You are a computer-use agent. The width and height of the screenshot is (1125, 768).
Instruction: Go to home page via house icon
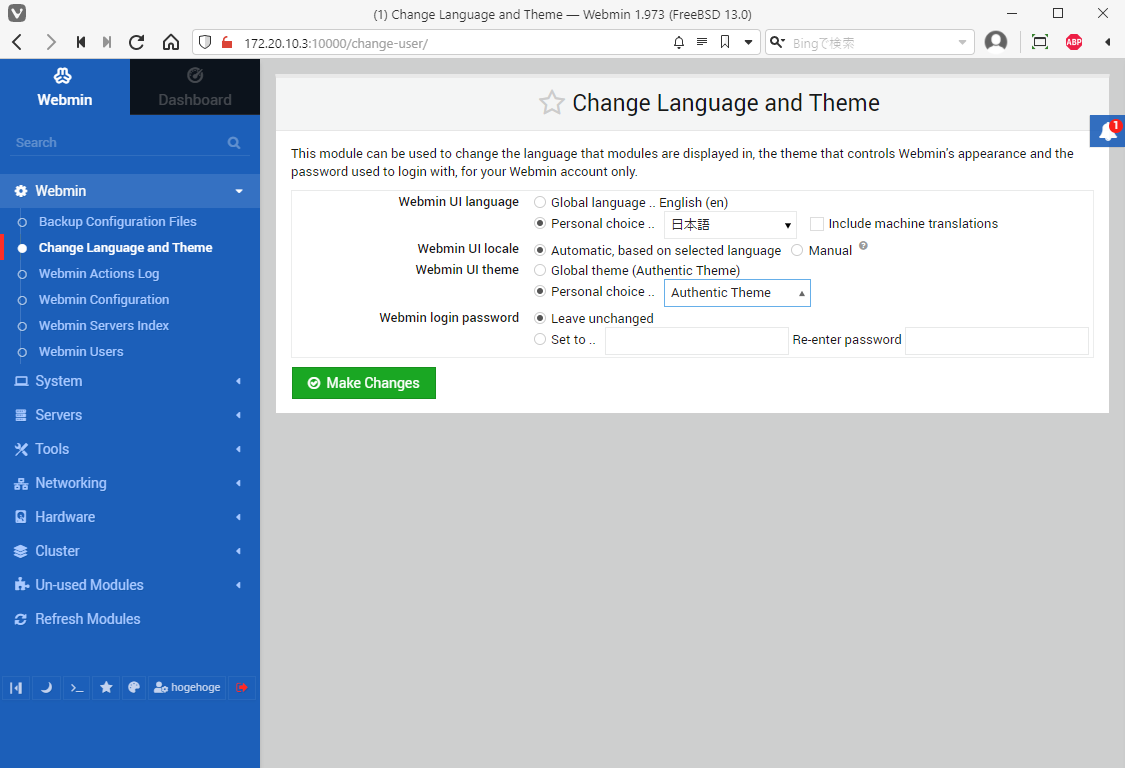[x=171, y=42]
